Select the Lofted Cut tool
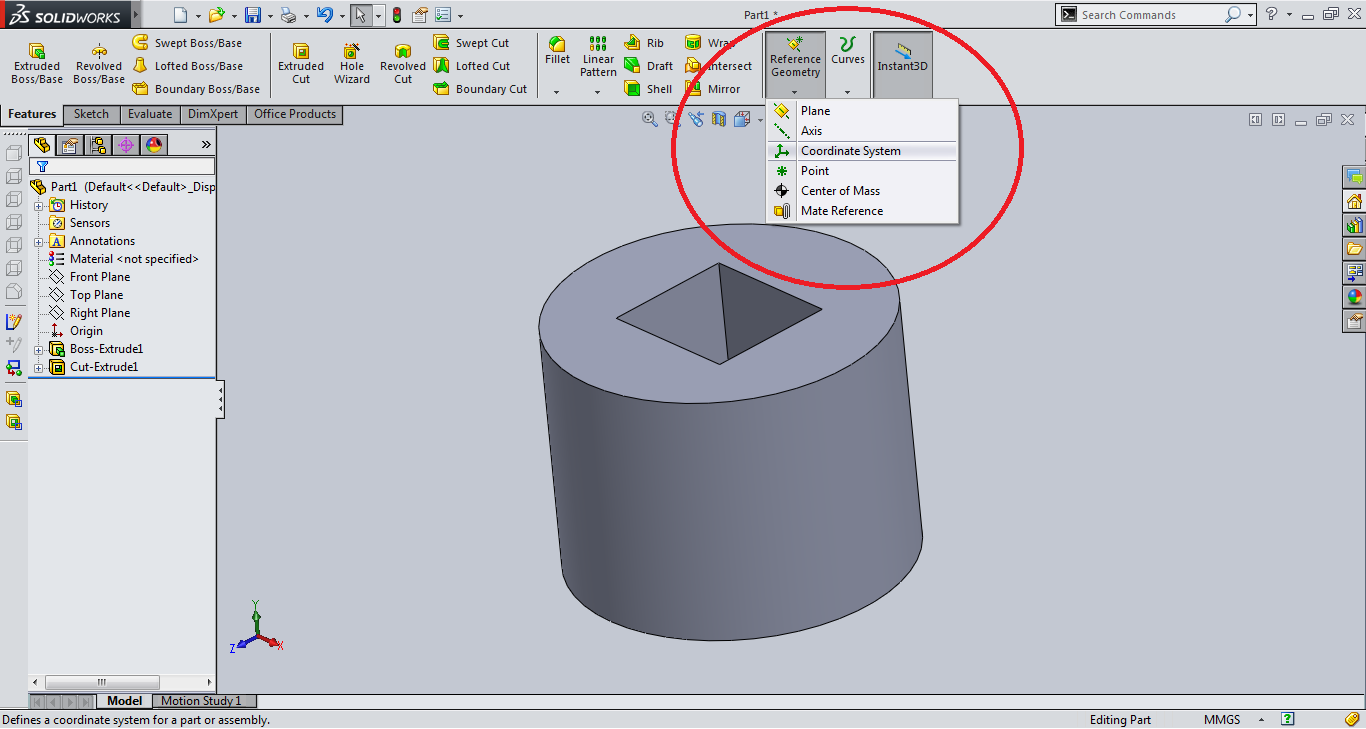This screenshot has height=729, width=1366. 472,66
